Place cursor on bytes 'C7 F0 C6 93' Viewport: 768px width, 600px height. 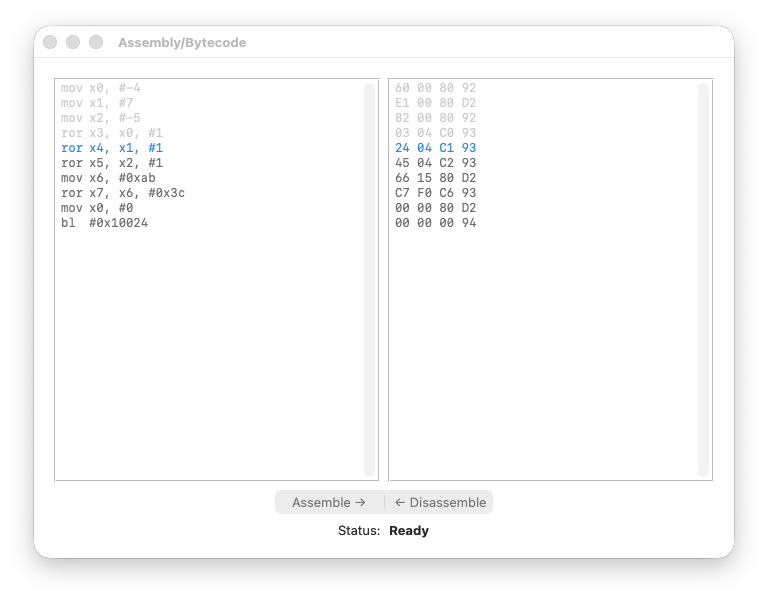click(435, 193)
